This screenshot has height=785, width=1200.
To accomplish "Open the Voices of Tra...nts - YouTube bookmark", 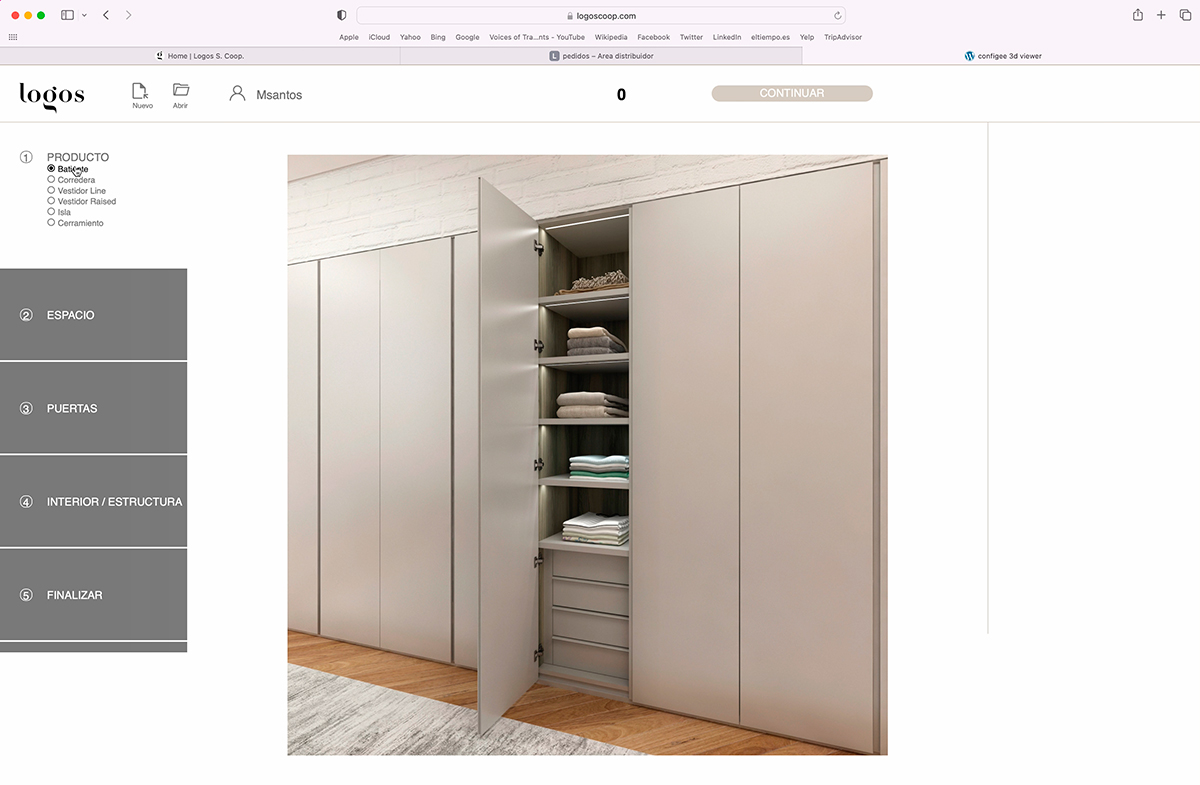I will [537, 37].
